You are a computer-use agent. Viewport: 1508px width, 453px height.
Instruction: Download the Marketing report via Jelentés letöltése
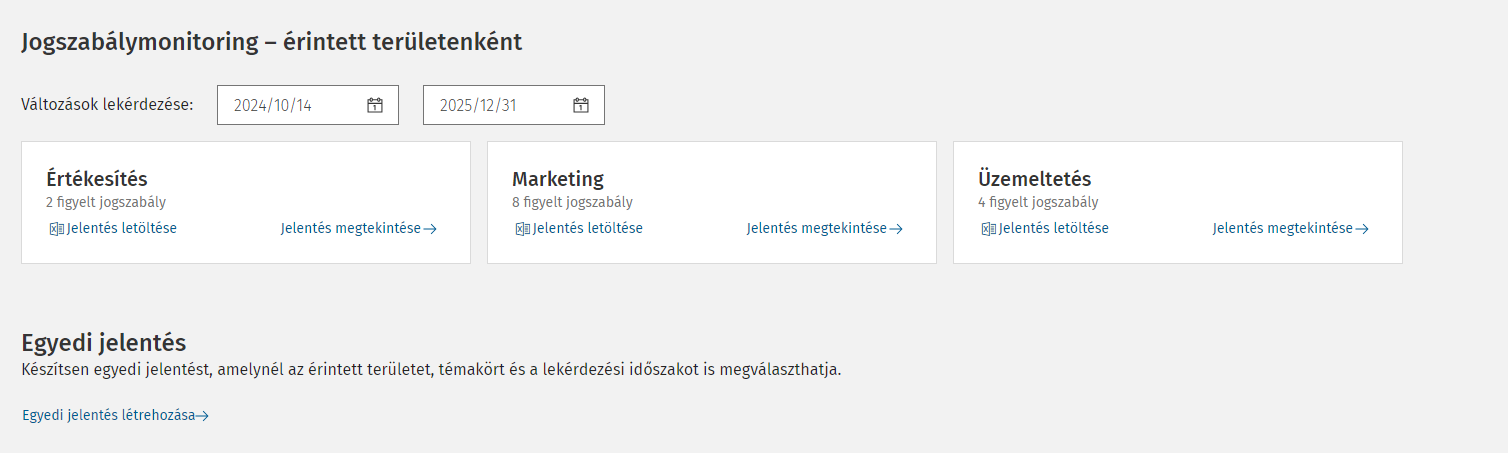point(588,228)
